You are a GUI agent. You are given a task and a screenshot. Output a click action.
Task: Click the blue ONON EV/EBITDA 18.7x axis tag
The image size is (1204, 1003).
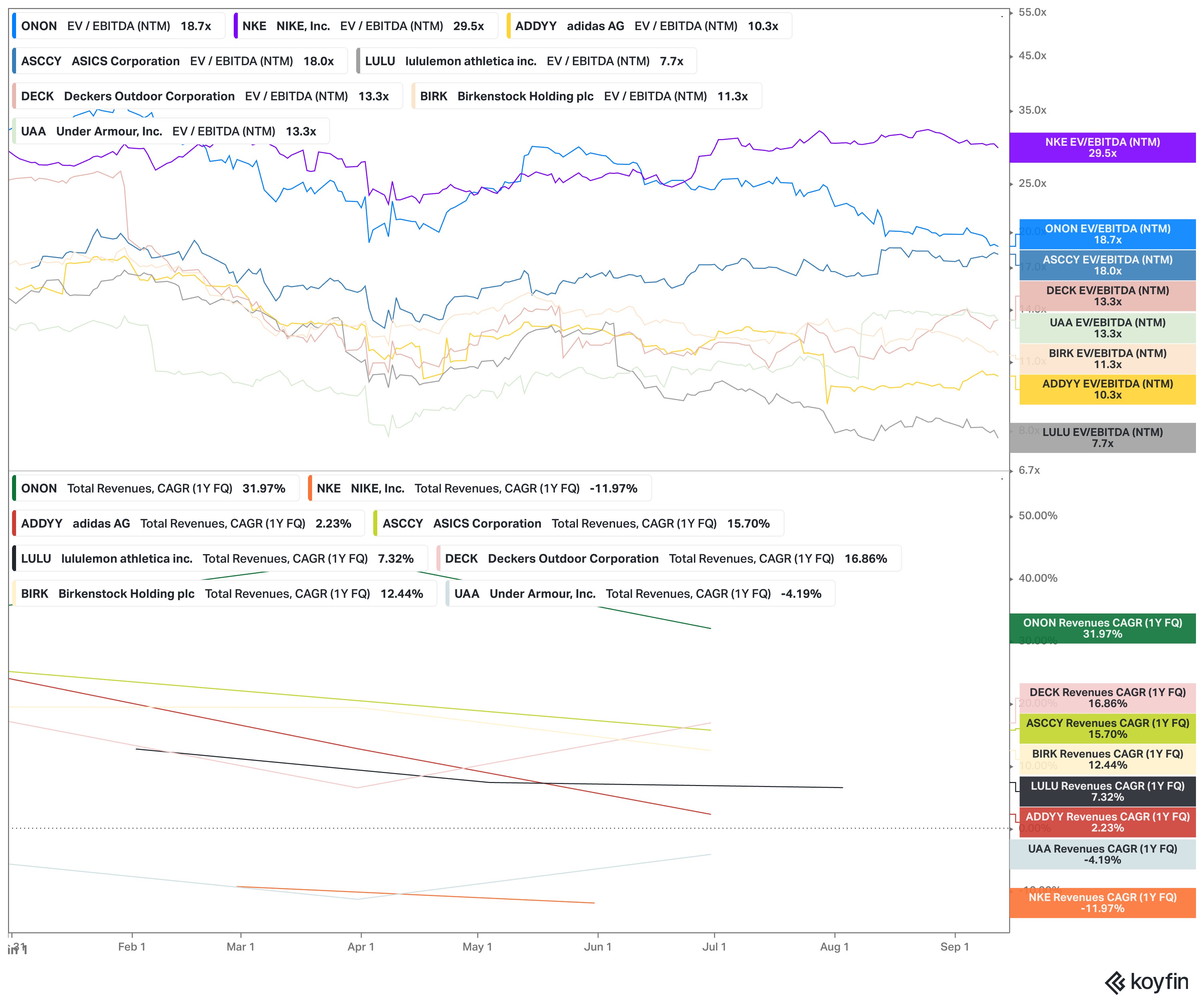pyautogui.click(x=1107, y=234)
